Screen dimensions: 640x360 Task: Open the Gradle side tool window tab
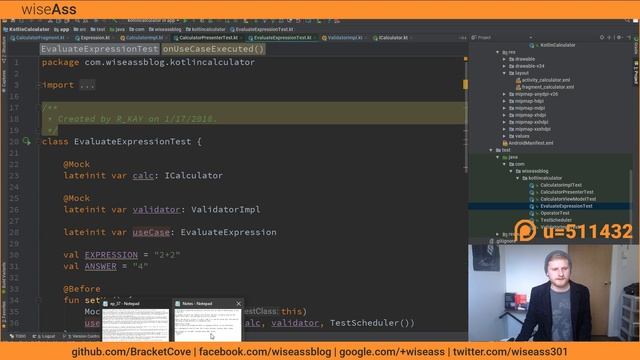[x=636, y=46]
